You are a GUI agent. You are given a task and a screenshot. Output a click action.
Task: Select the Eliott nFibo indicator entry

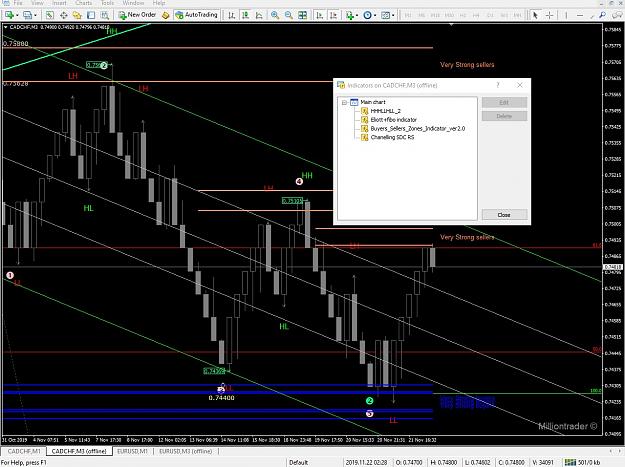point(393,120)
